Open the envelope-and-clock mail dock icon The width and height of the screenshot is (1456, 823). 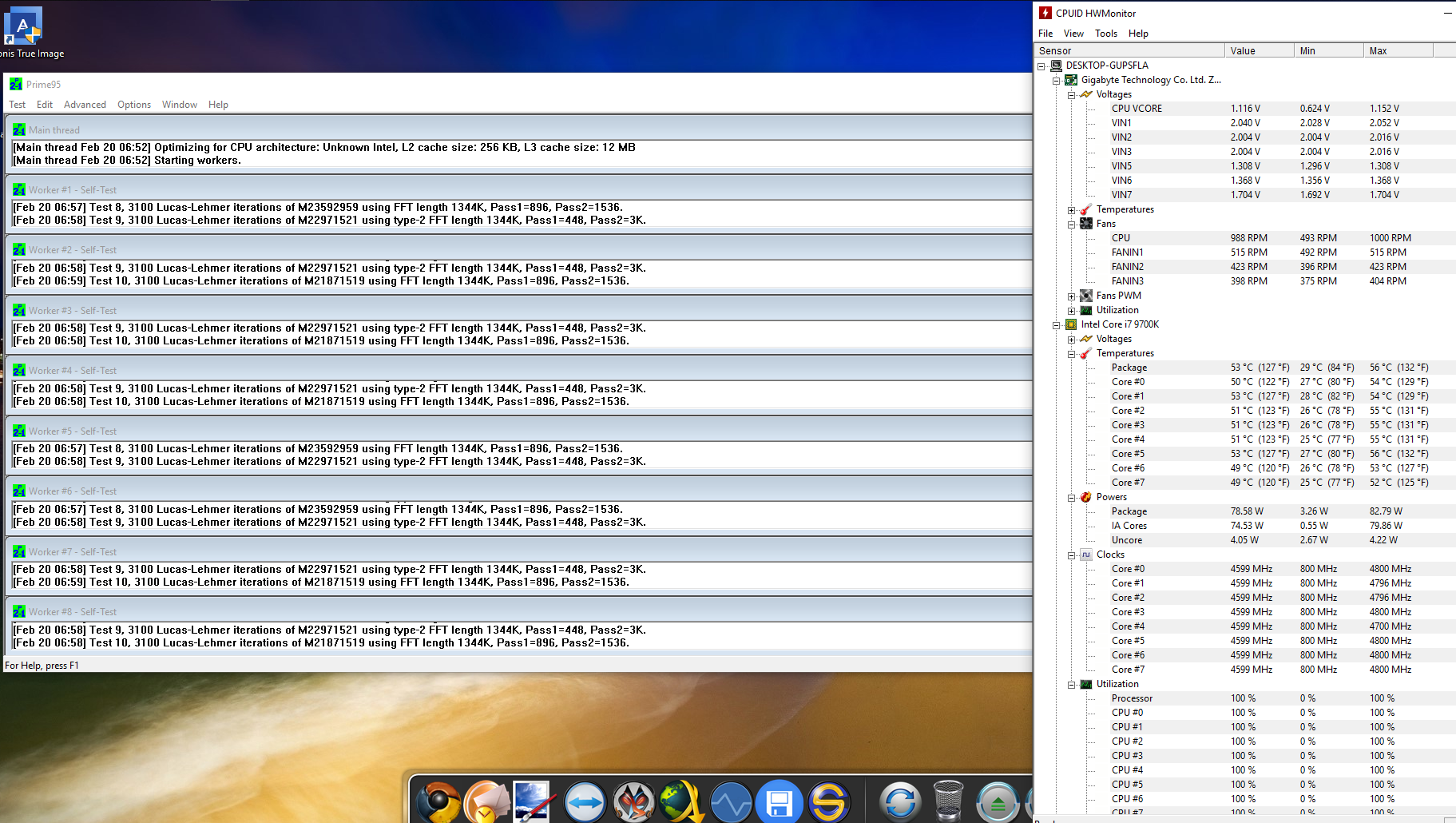486,801
